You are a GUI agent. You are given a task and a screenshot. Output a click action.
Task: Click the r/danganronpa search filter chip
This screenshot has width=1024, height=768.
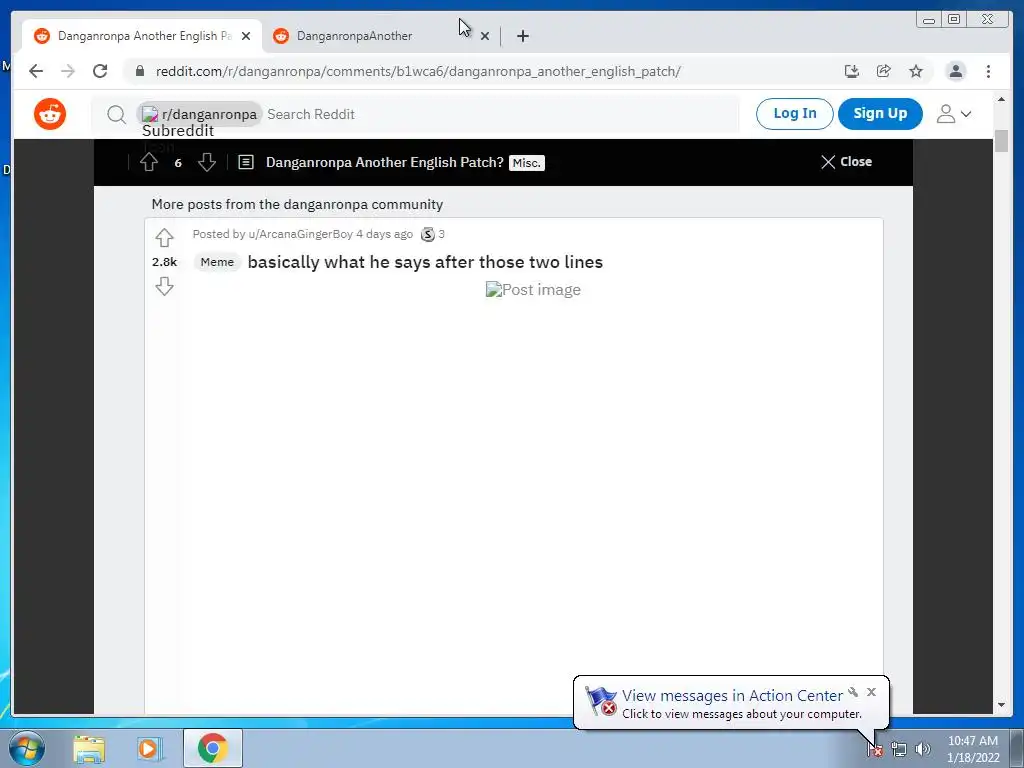click(199, 114)
